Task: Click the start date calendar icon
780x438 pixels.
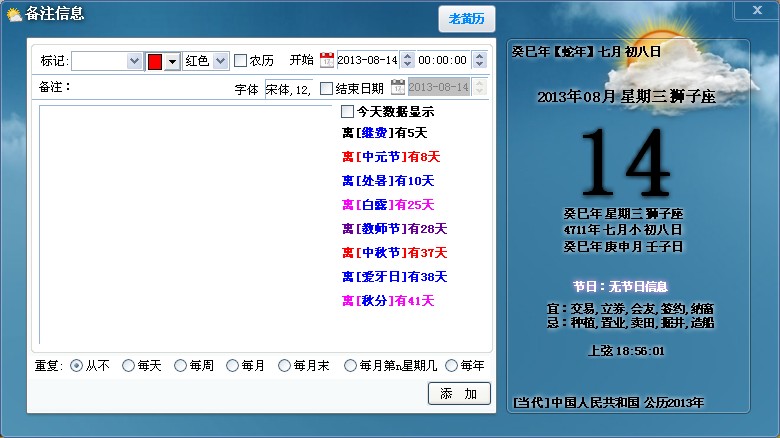Action: tap(326, 61)
